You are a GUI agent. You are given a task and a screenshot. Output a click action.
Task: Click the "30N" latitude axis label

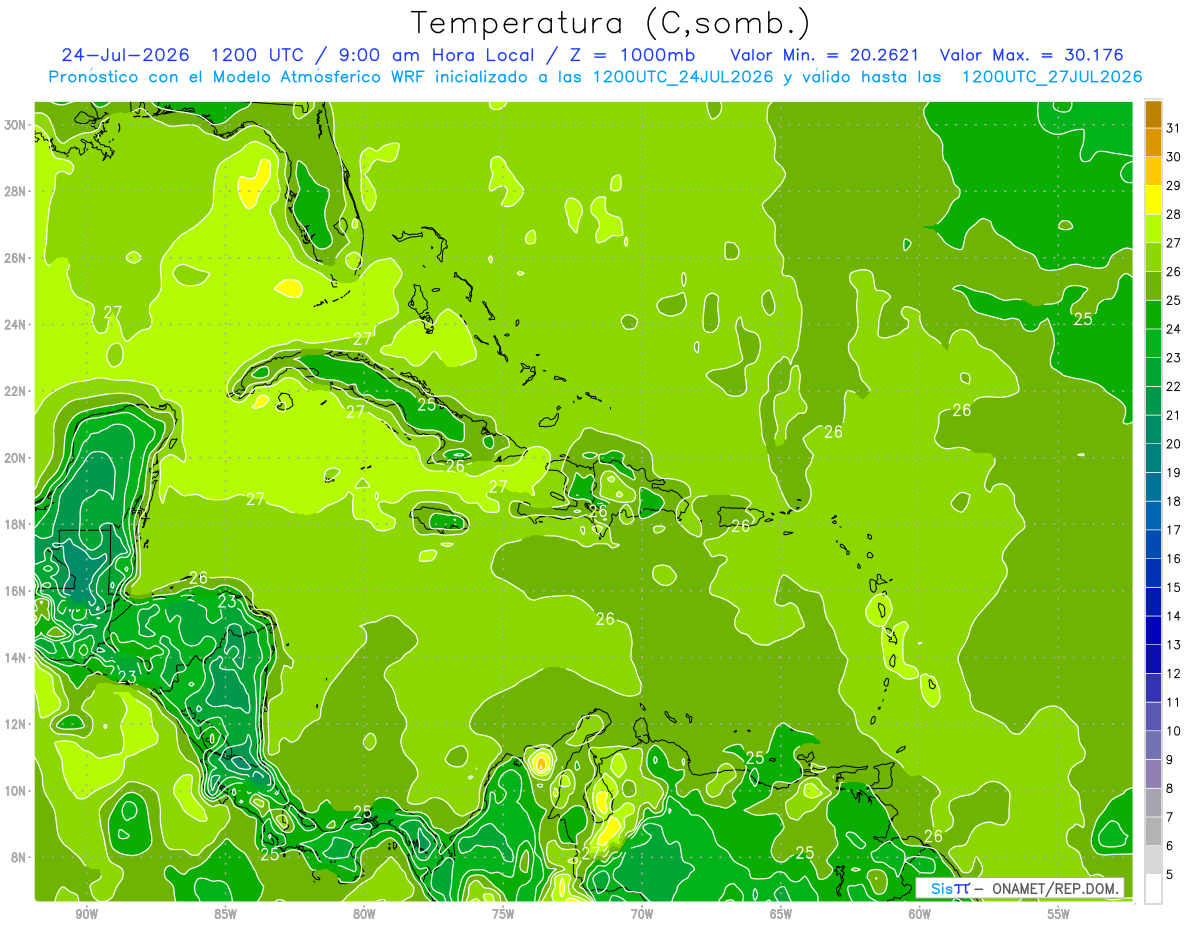pos(14,125)
